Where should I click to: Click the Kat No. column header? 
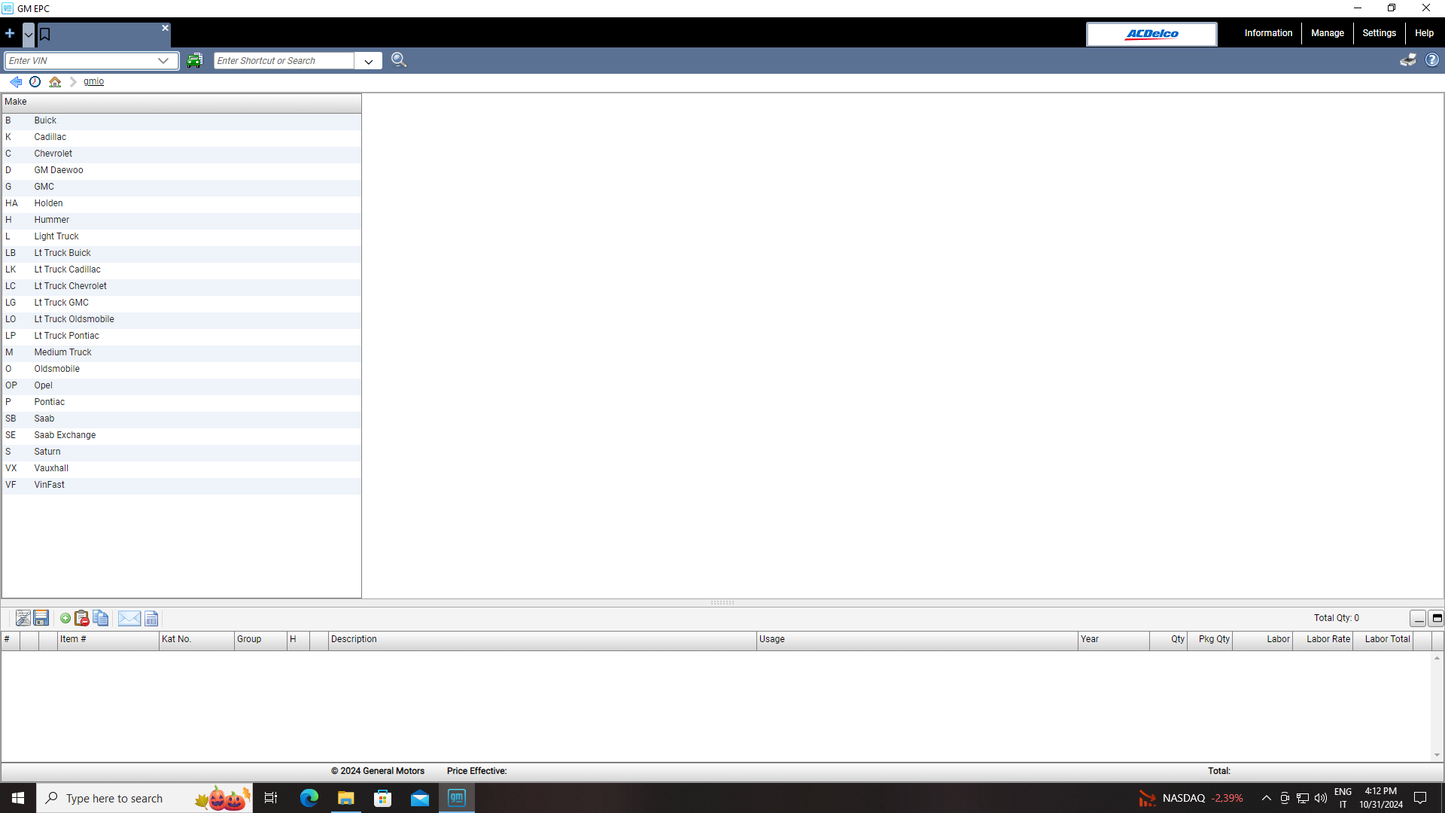tap(196, 640)
